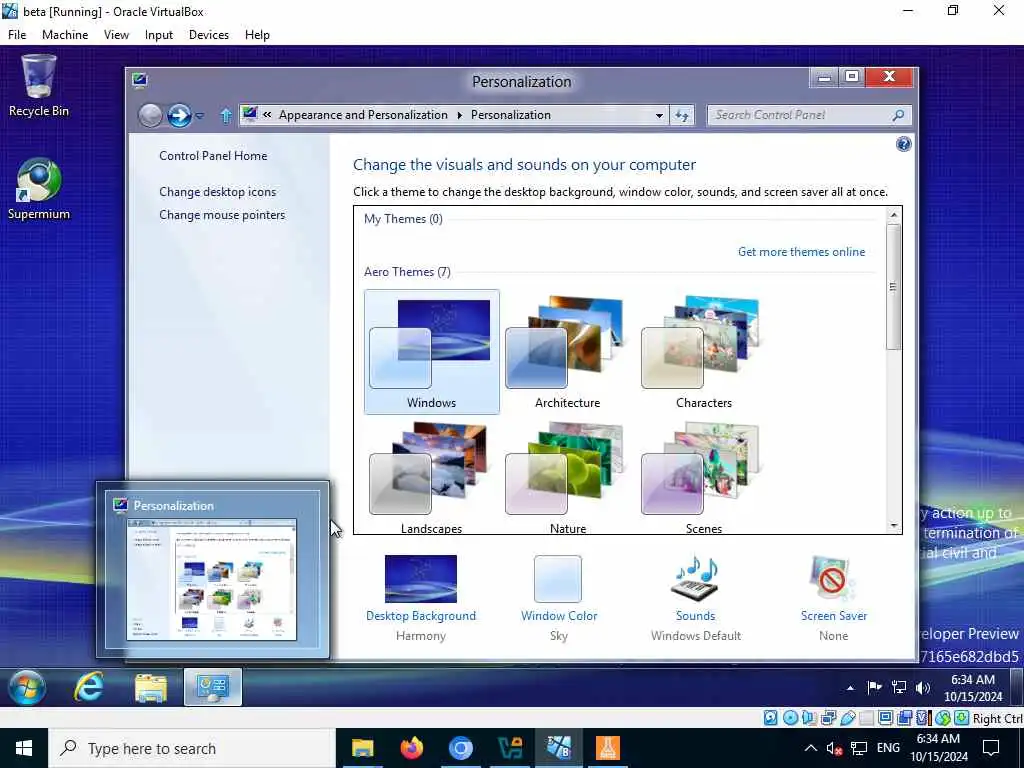Open the host Windows Start button
The image size is (1024, 768).
[x=24, y=748]
